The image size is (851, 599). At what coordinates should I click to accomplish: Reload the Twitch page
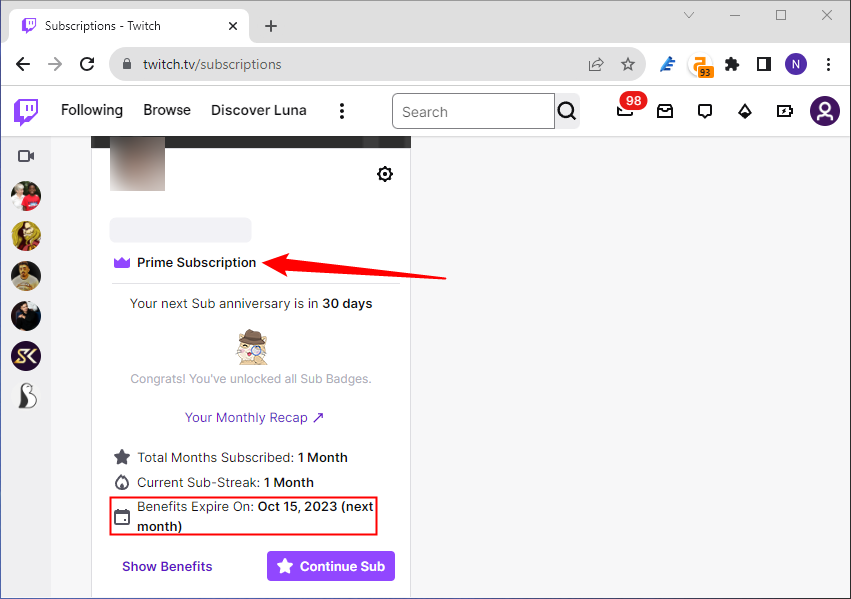[x=87, y=65]
